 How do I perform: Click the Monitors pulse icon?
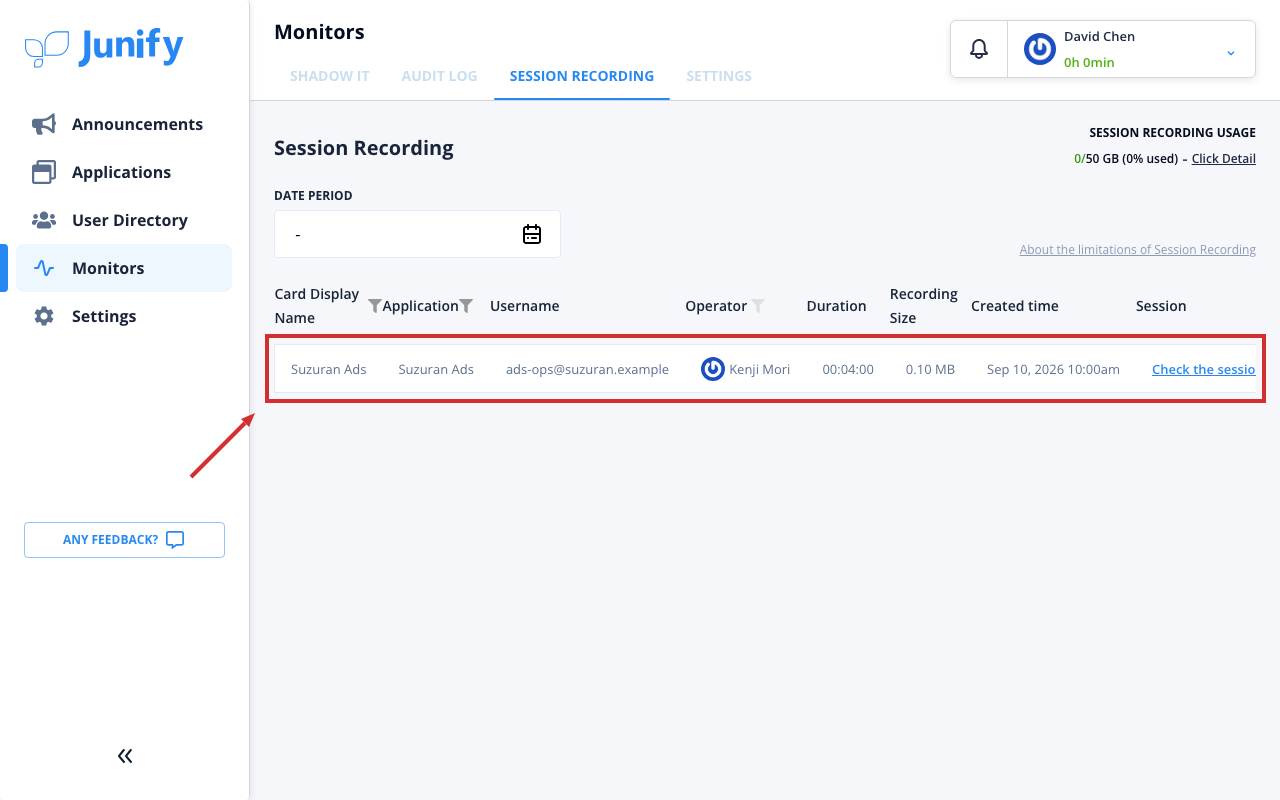pyautogui.click(x=44, y=268)
